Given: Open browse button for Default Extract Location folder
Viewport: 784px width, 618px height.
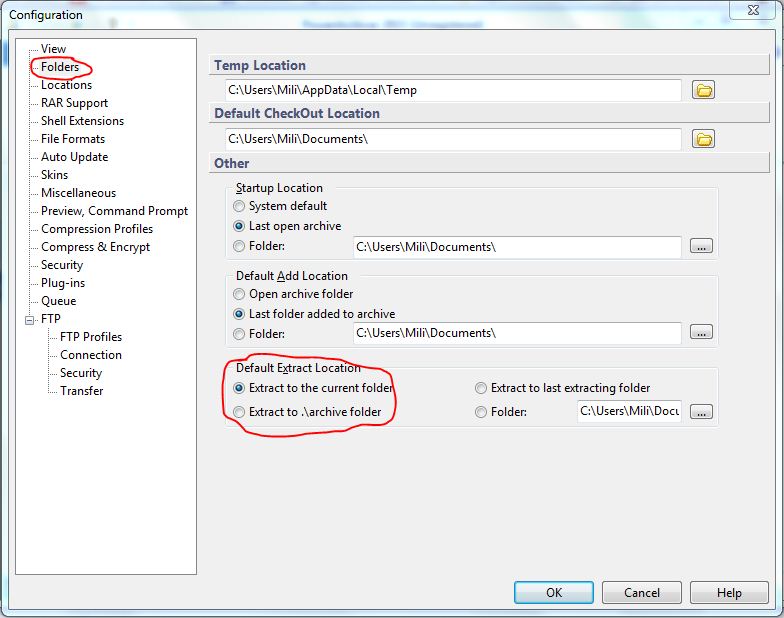Looking at the screenshot, I should pyautogui.click(x=702, y=412).
